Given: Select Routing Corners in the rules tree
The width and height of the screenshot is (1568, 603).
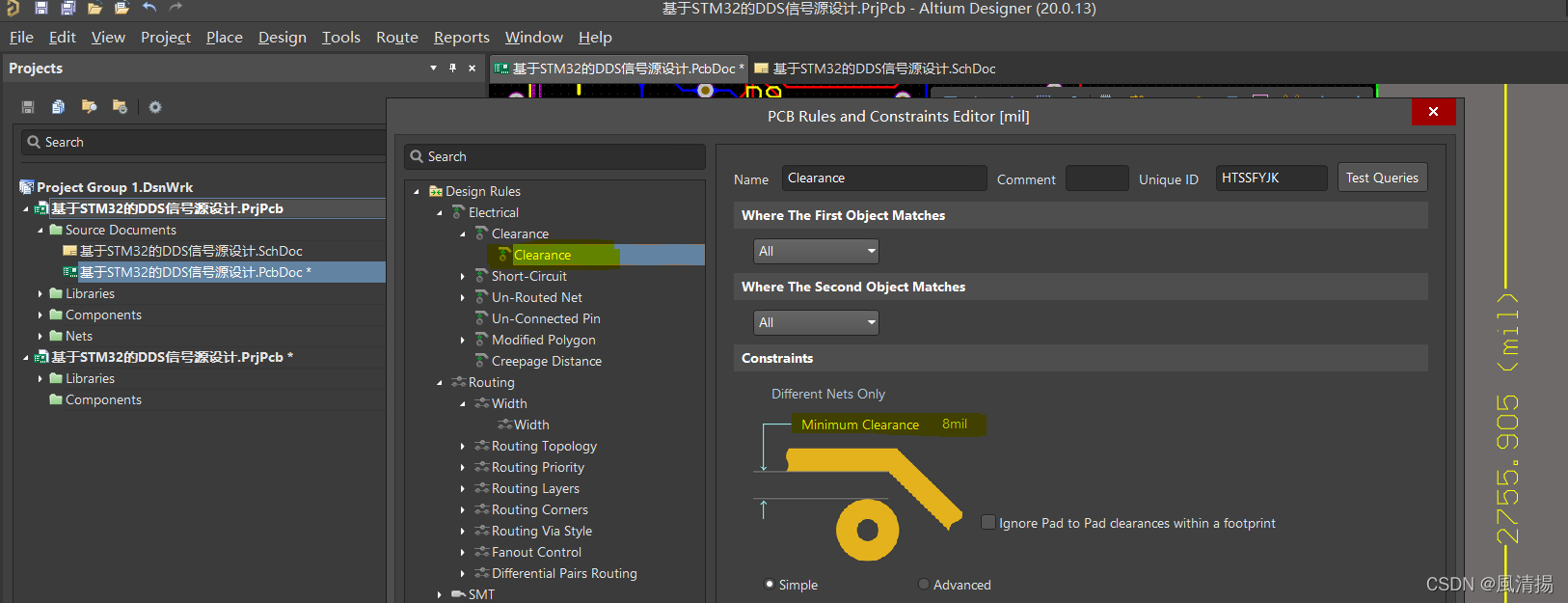Looking at the screenshot, I should coord(540,509).
